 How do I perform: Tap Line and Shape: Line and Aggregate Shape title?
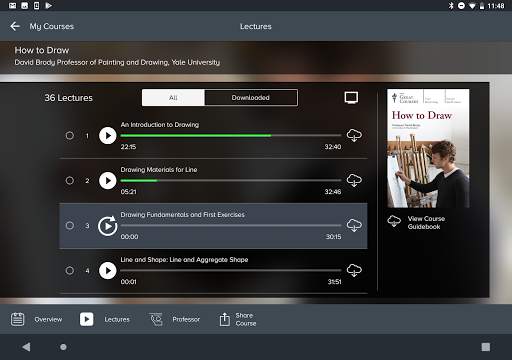point(184,260)
